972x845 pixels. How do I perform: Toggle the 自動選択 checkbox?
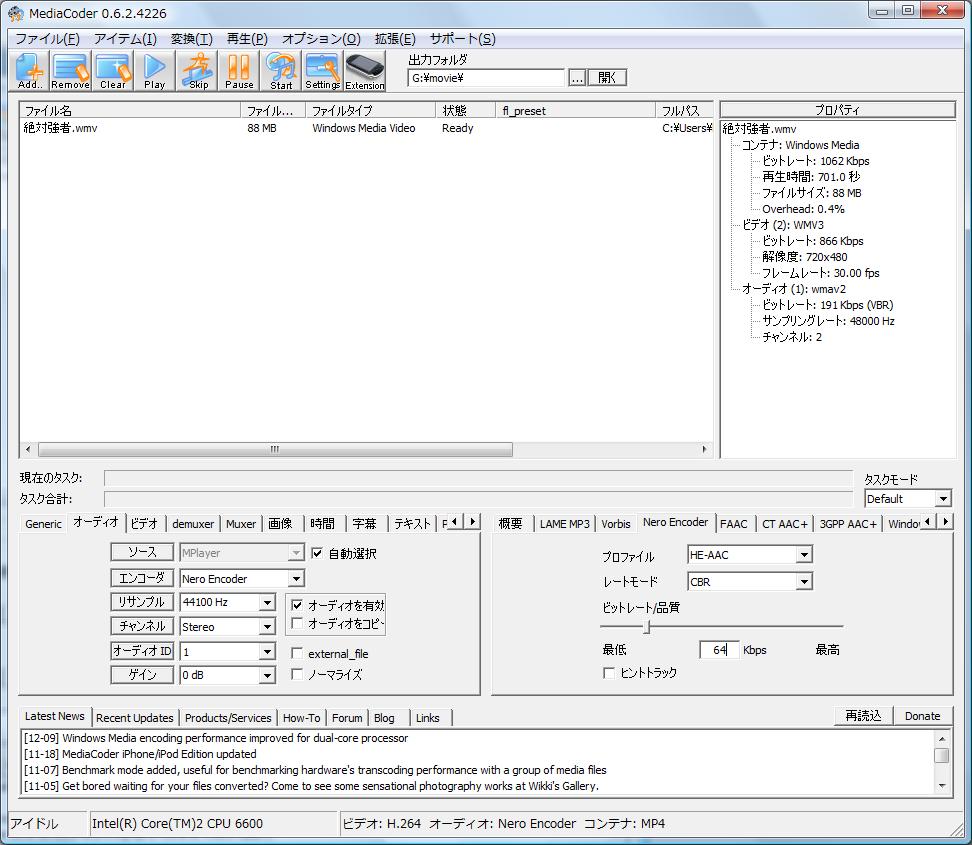pos(317,553)
